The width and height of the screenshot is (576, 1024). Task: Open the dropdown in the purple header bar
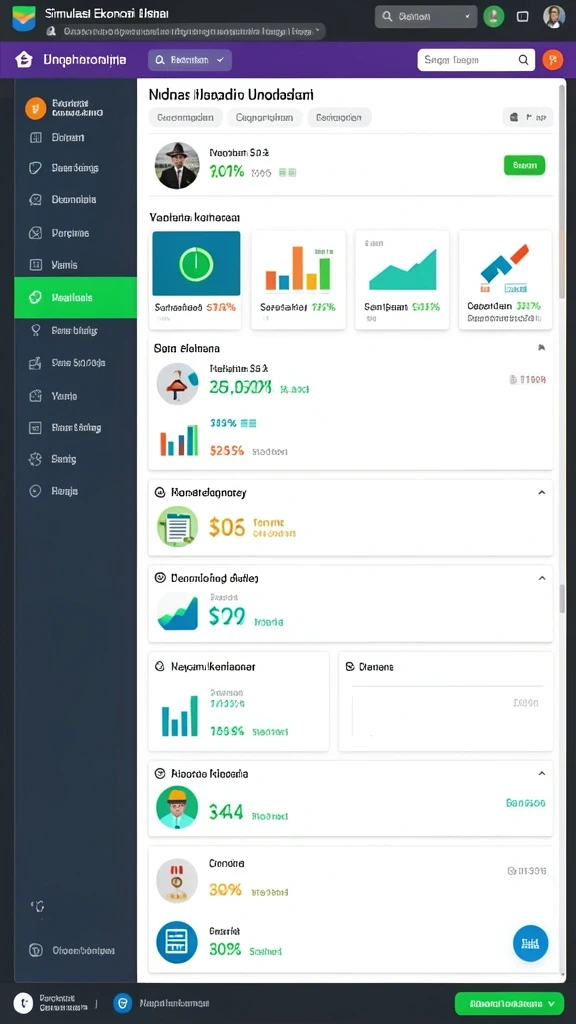[190, 60]
